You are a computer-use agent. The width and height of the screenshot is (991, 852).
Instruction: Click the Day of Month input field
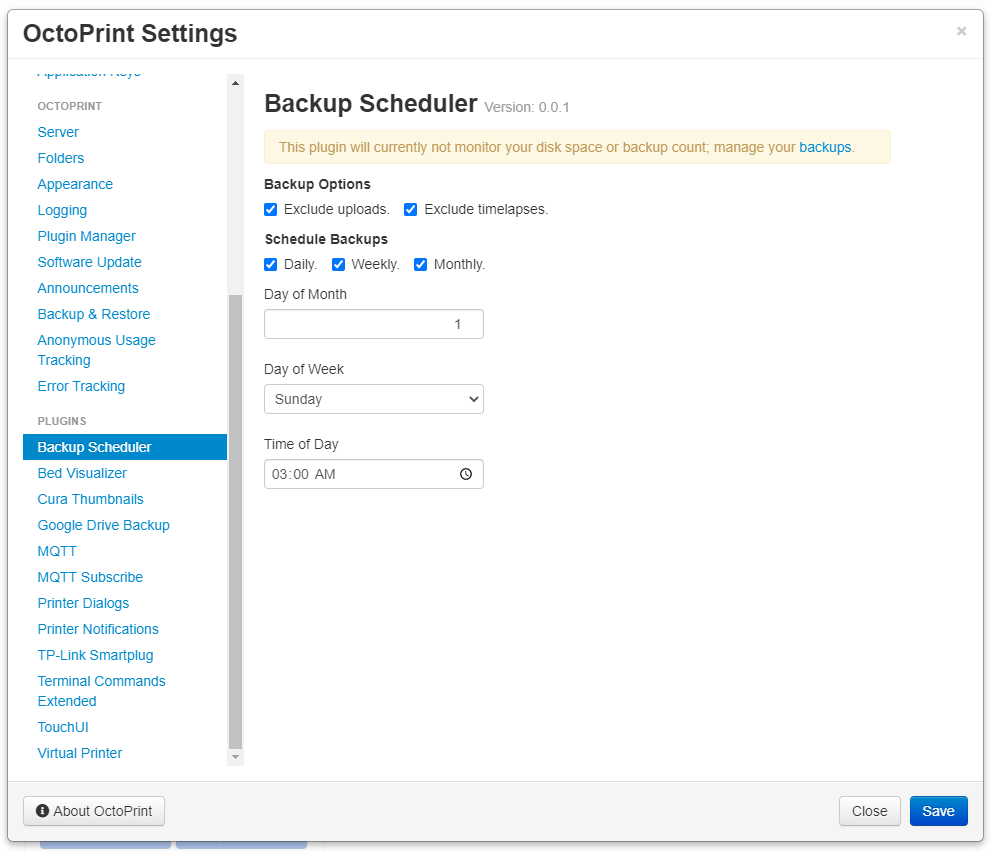tap(373, 323)
